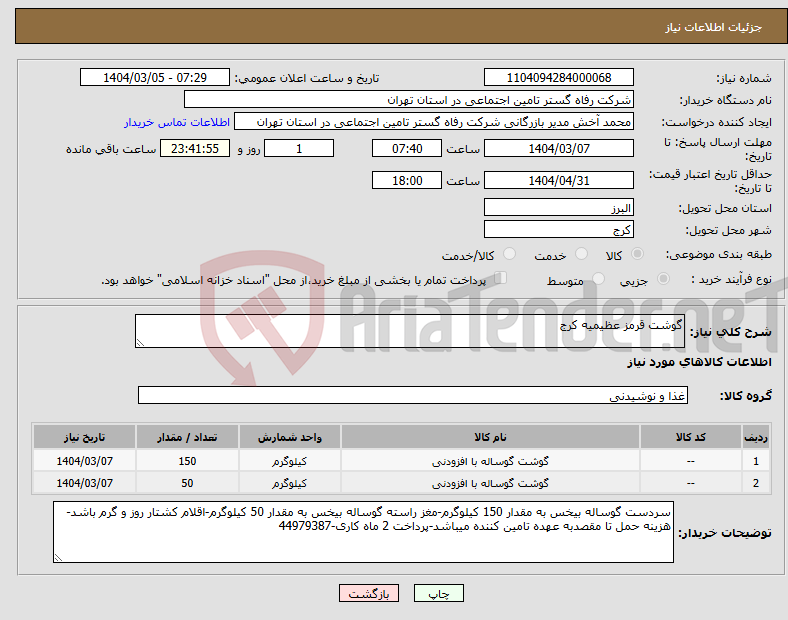Click the buyer notes textarea
The height and width of the screenshot is (620, 788).
(363, 532)
